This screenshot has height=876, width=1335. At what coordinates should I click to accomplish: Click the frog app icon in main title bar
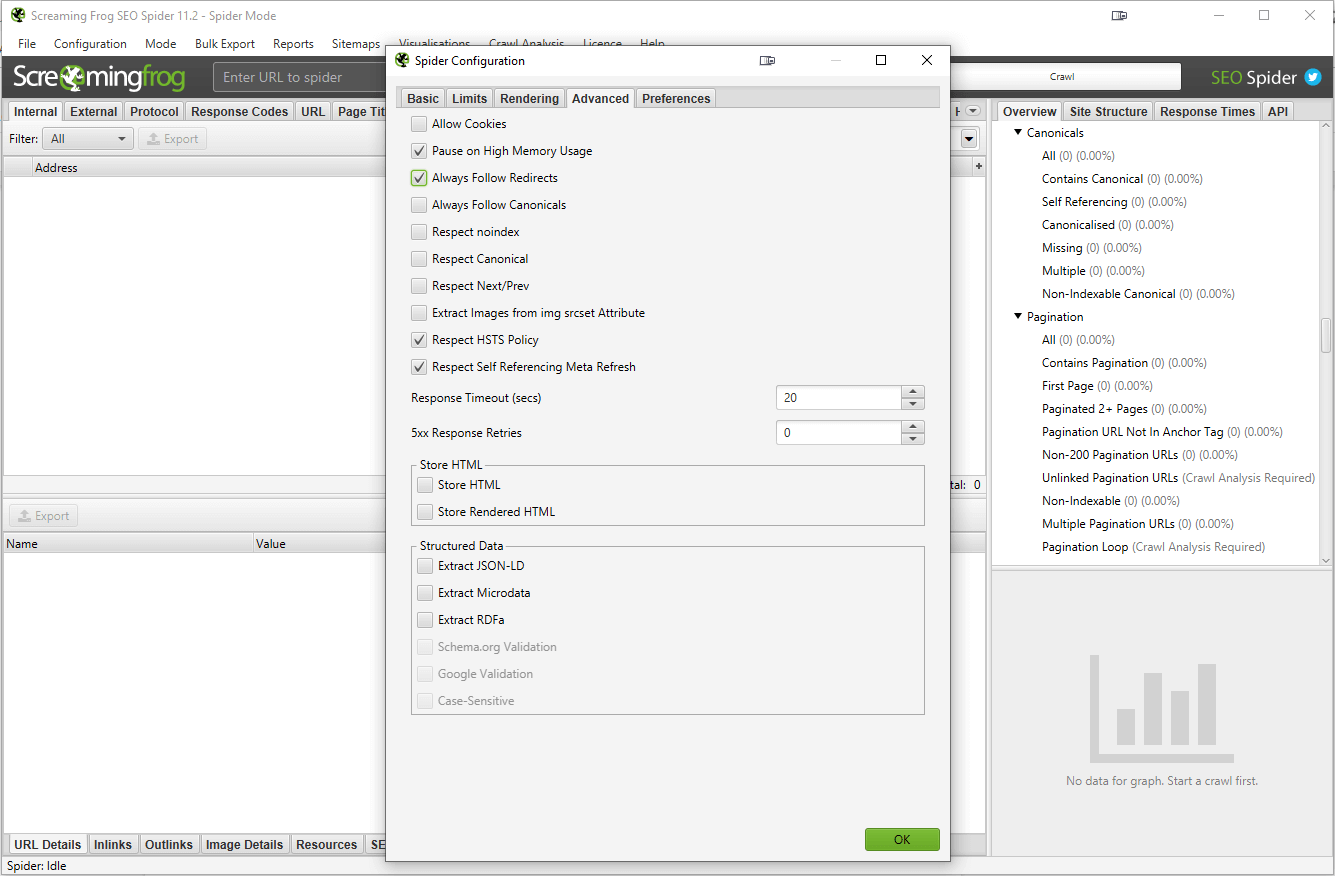[x=18, y=15]
